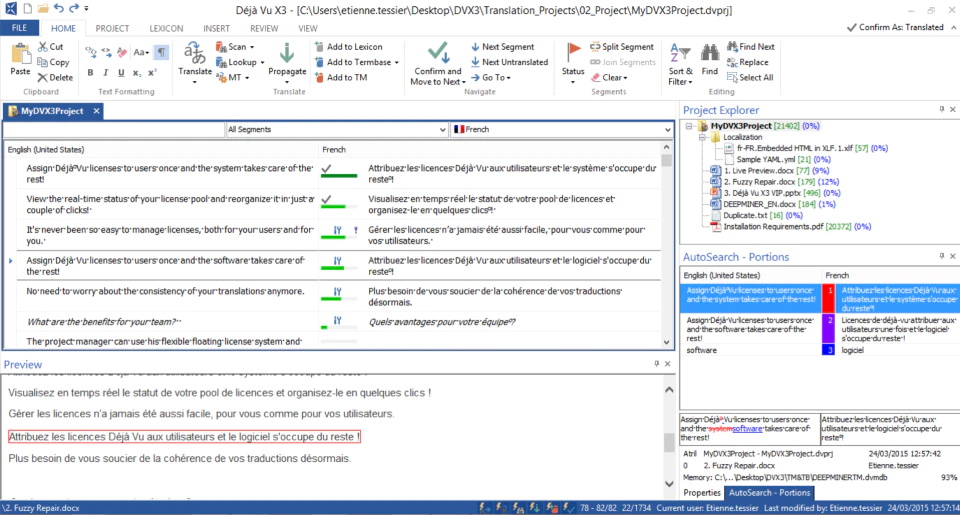Click the red number 1 match swatch

coord(828,298)
